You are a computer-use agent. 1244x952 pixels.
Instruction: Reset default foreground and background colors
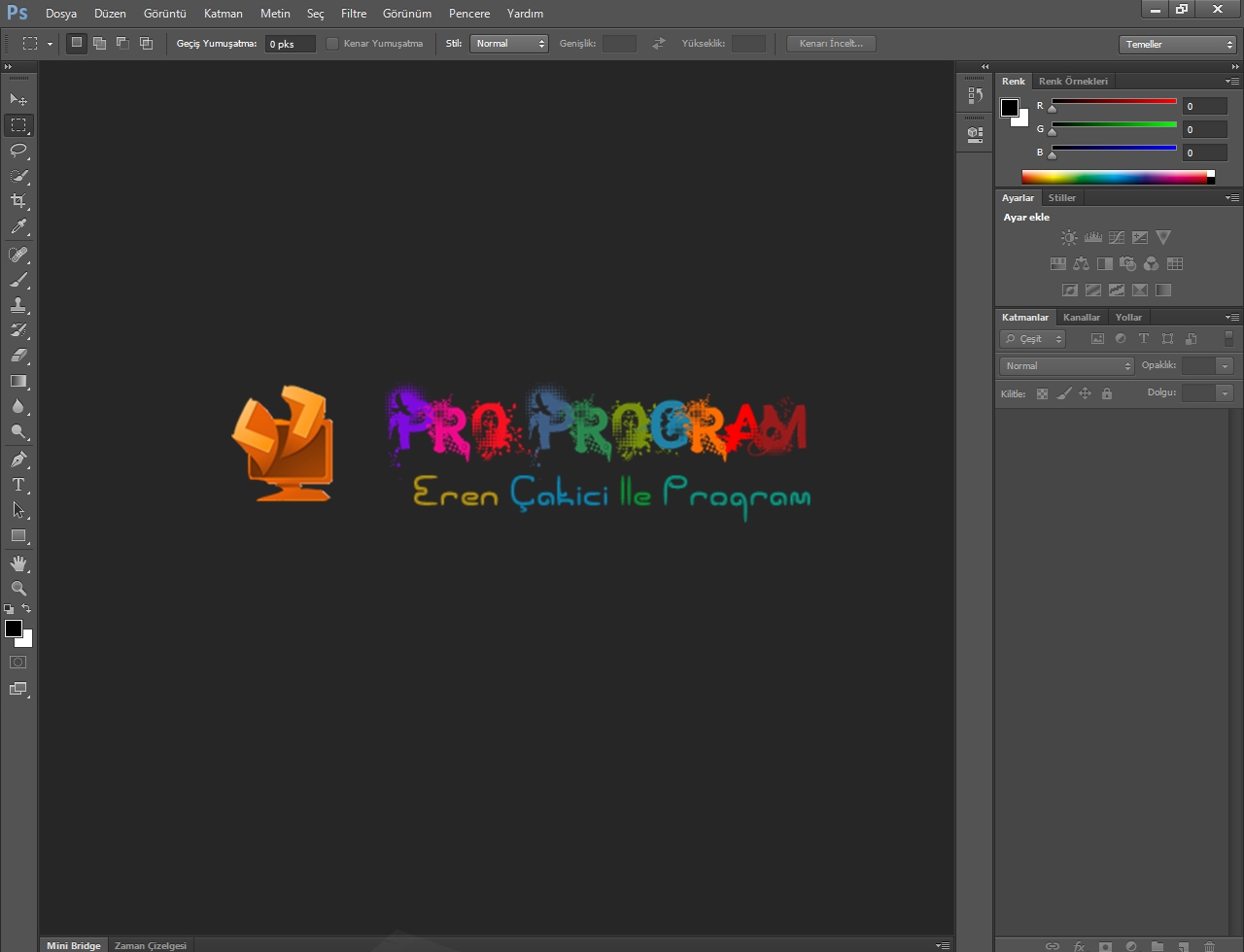[9, 609]
